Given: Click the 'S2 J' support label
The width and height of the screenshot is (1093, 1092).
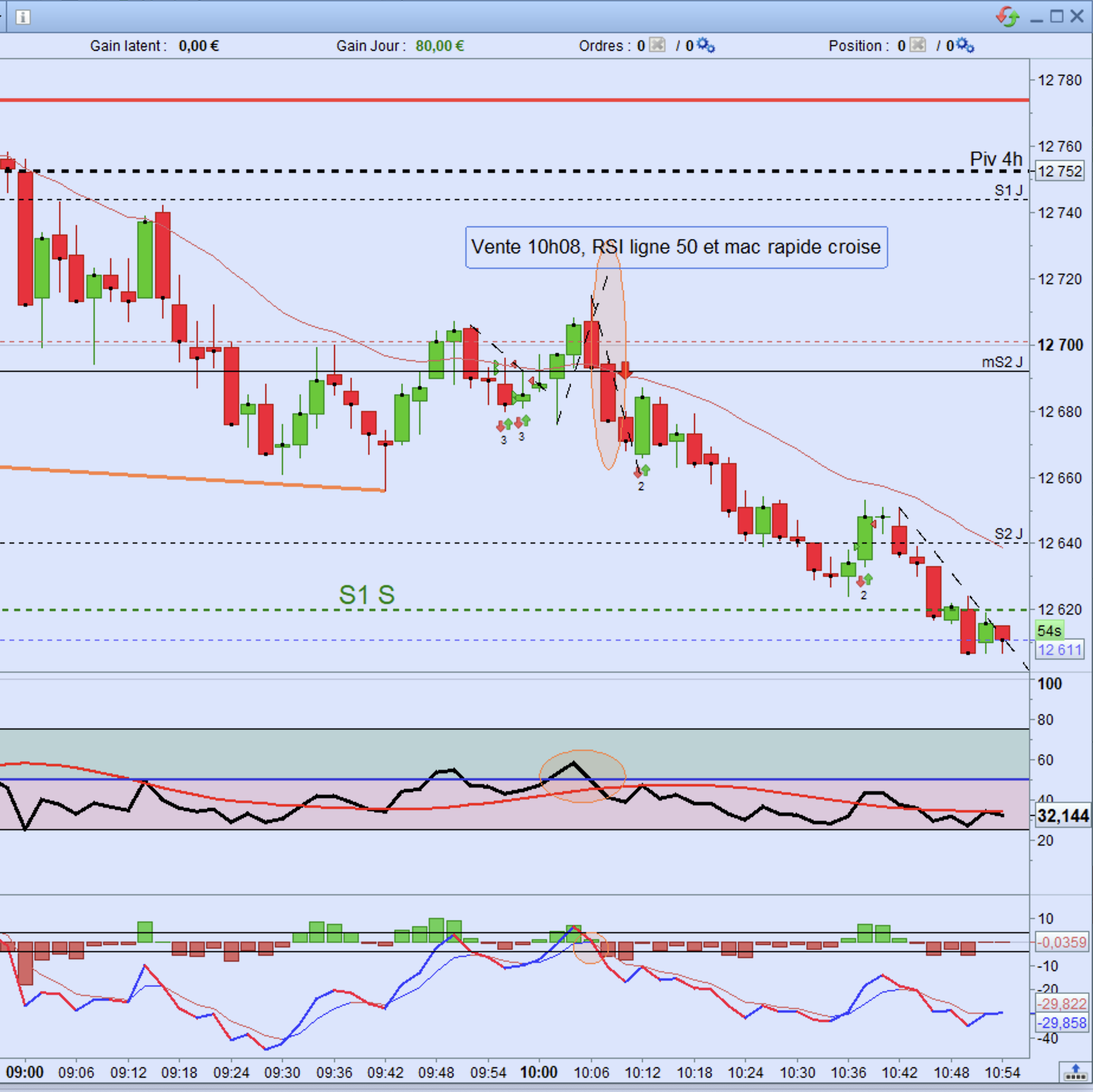Looking at the screenshot, I should point(1008,534).
